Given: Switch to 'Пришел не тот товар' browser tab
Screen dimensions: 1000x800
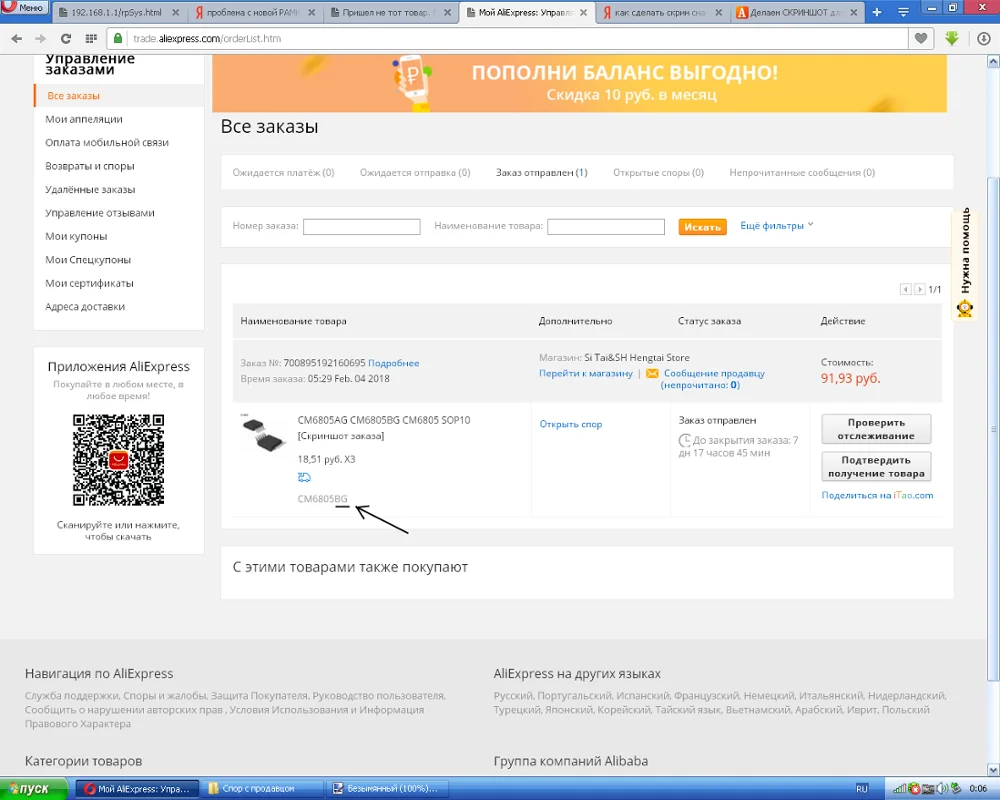Looking at the screenshot, I should (390, 12).
